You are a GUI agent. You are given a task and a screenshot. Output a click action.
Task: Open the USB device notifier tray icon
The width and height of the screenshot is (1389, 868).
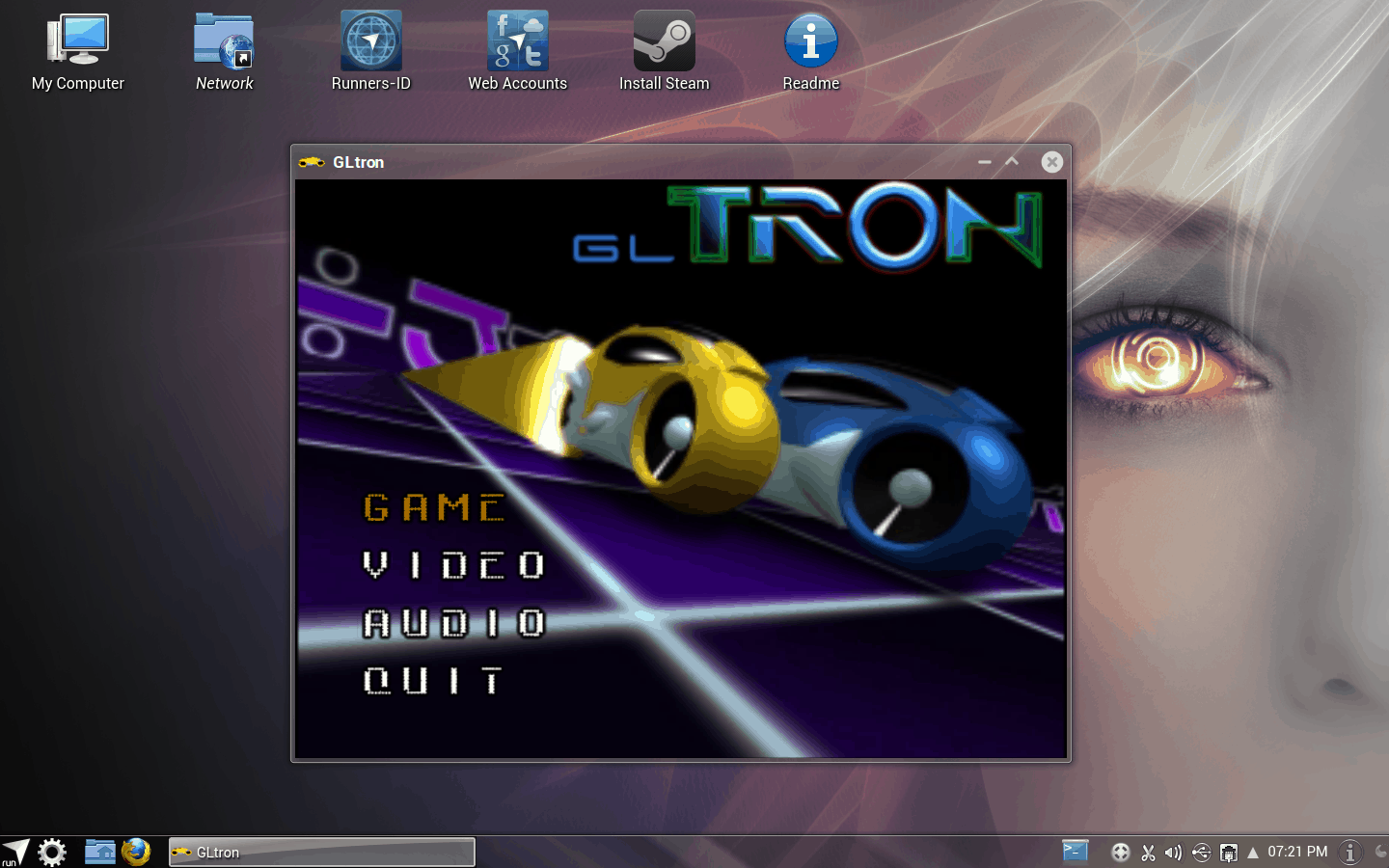click(1201, 853)
